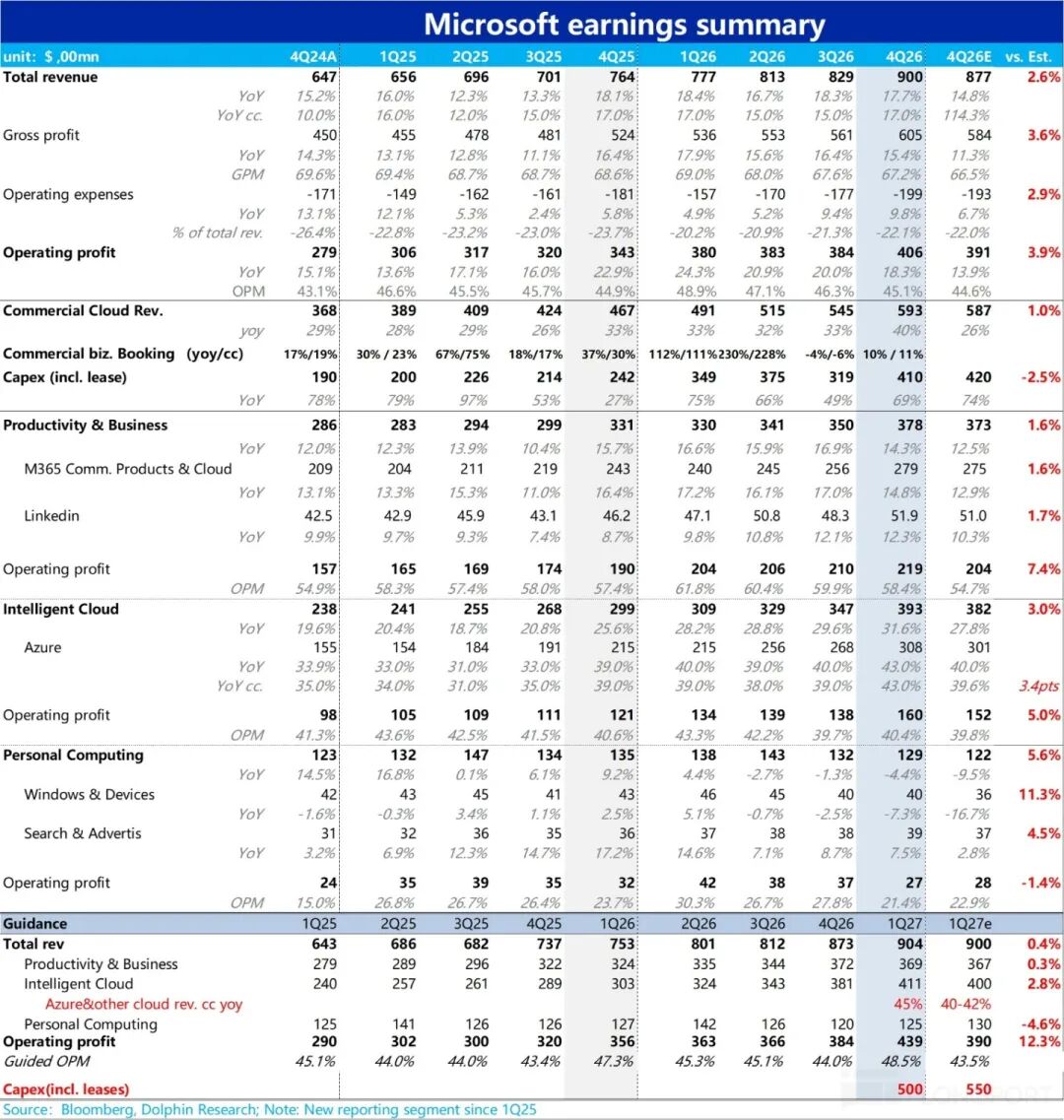The image size is (1064, 1120).
Task: Select 'Commercial biz. Booking (yoy/cc)' label
Action: point(123,354)
